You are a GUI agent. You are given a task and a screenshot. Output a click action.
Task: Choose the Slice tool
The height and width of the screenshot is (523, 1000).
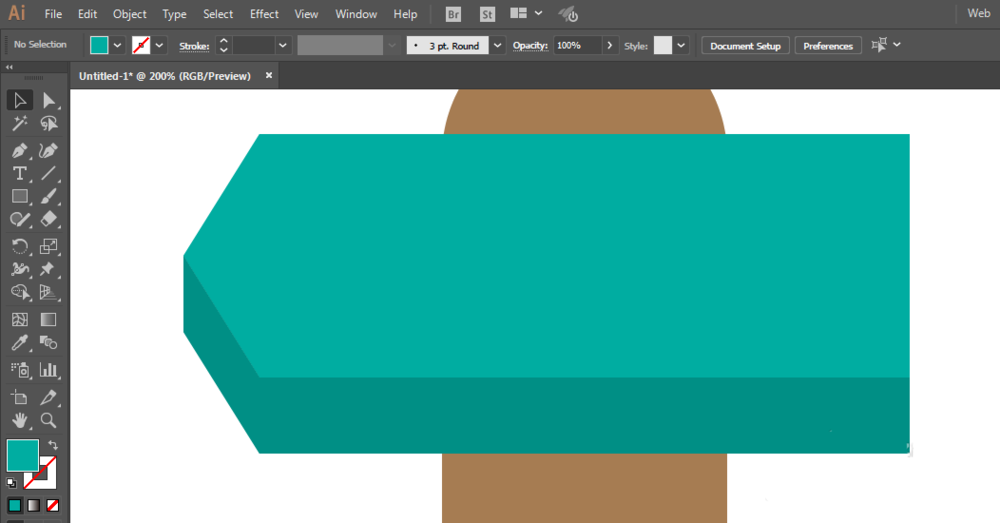point(48,397)
